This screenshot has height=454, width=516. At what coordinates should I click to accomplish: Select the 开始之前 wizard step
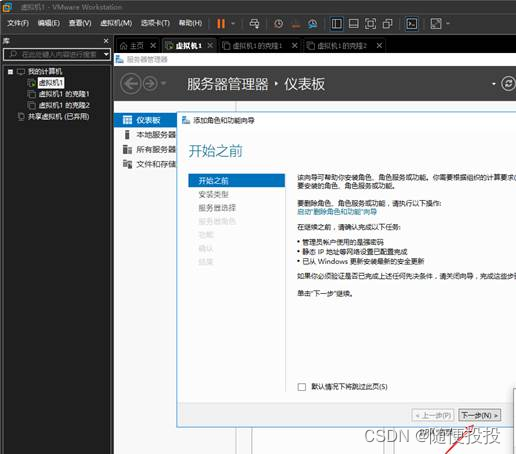pos(237,181)
